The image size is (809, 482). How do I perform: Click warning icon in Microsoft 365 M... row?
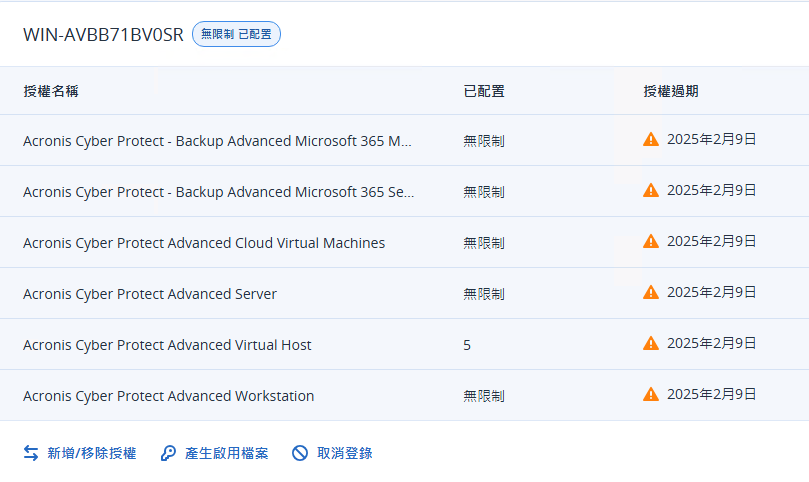(x=651, y=139)
